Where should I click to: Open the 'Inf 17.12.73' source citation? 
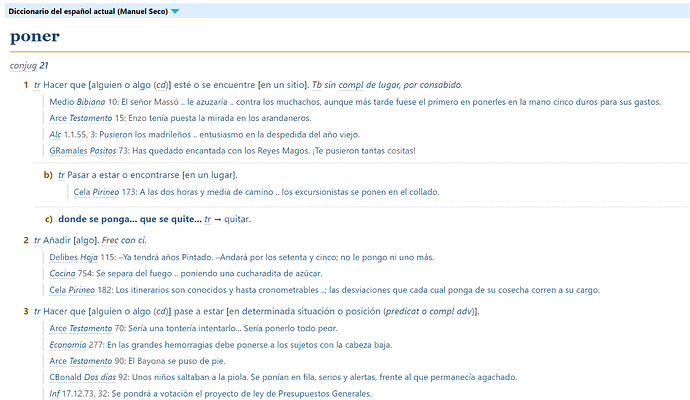pyautogui.click(x=79, y=394)
